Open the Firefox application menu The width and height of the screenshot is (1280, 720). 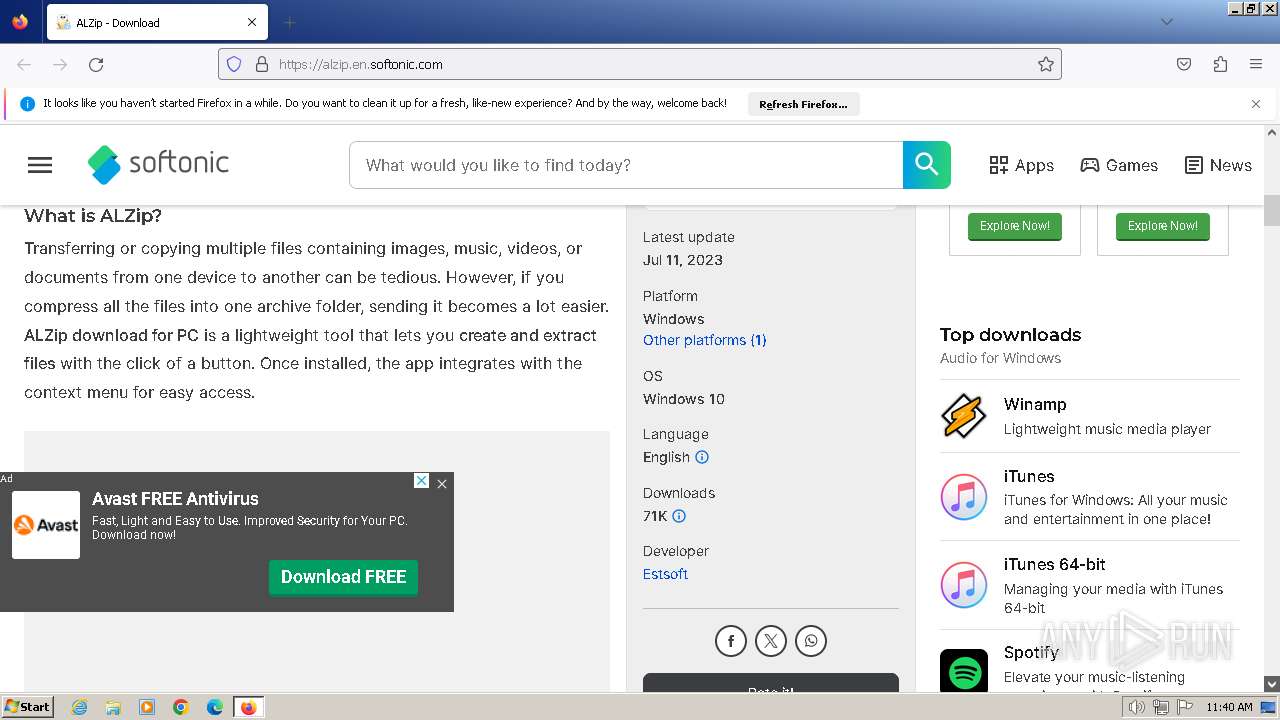coord(1256,64)
